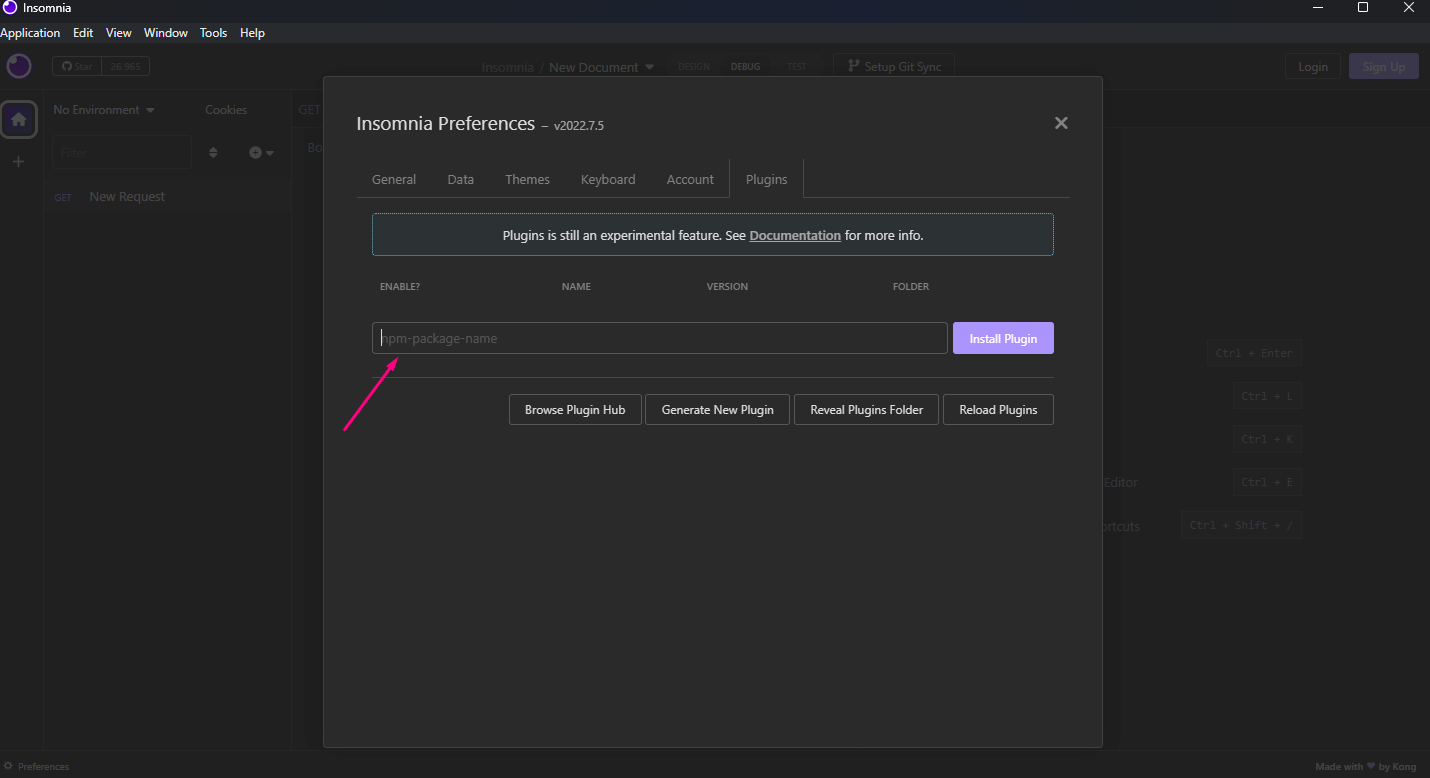Switch to the DESIGN view
The height and width of the screenshot is (778, 1430).
[x=694, y=67]
